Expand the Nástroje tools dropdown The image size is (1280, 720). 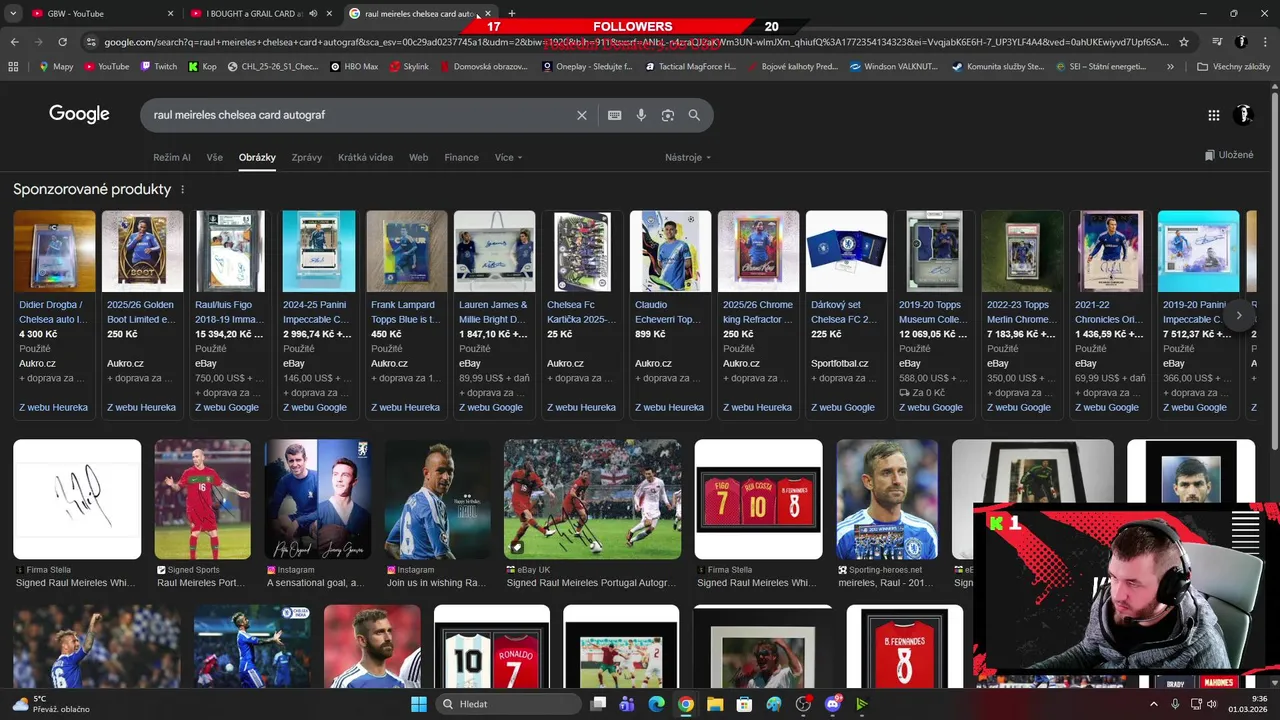(688, 157)
